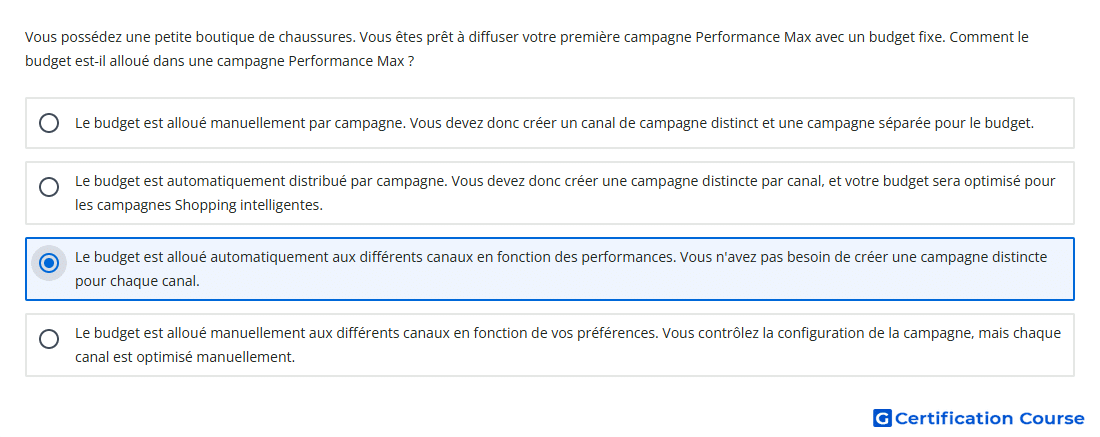This screenshot has height=437, width=1100.
Task: Select radio button for 'alloué manuellement par campagne'
Action: [x=49, y=123]
